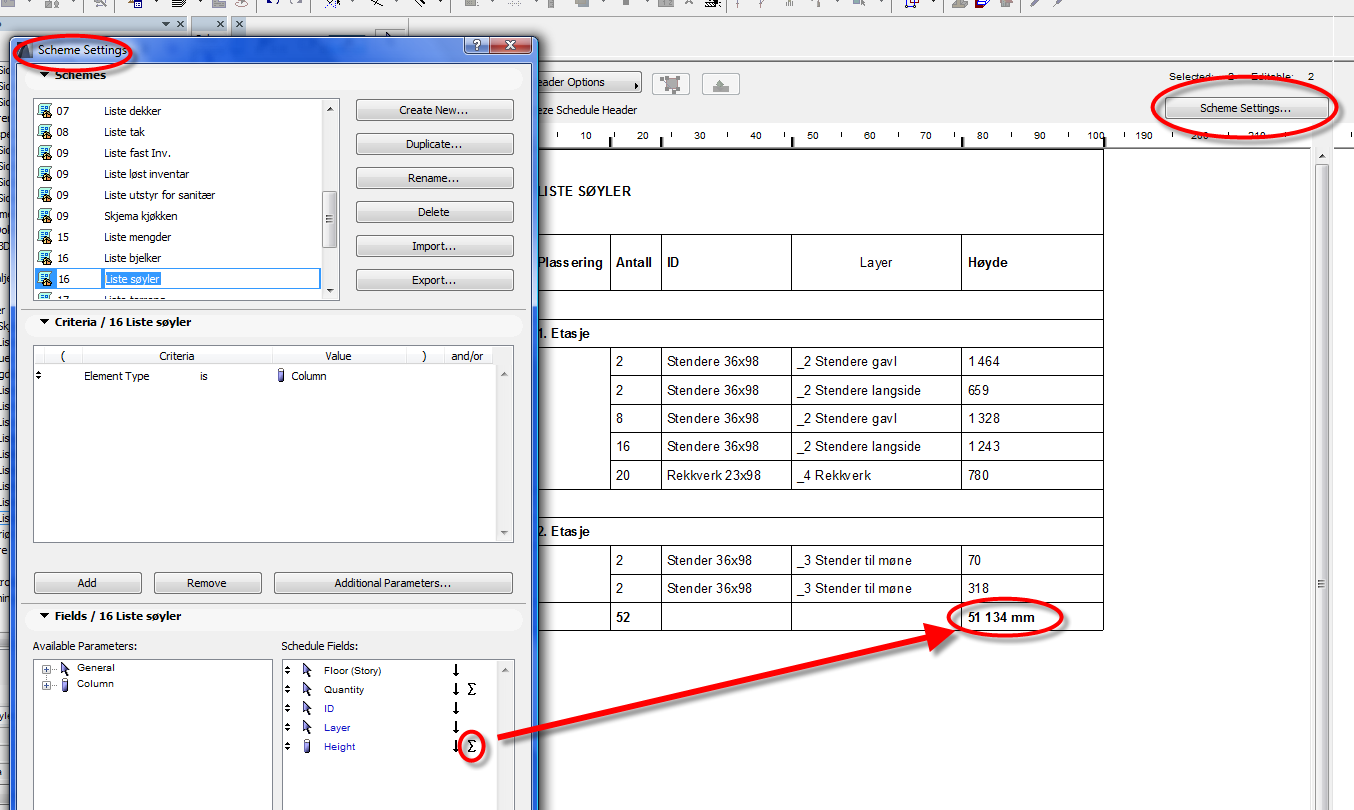Toggle sort order arrow for ID field
The image size is (1354, 810).
pos(456,709)
